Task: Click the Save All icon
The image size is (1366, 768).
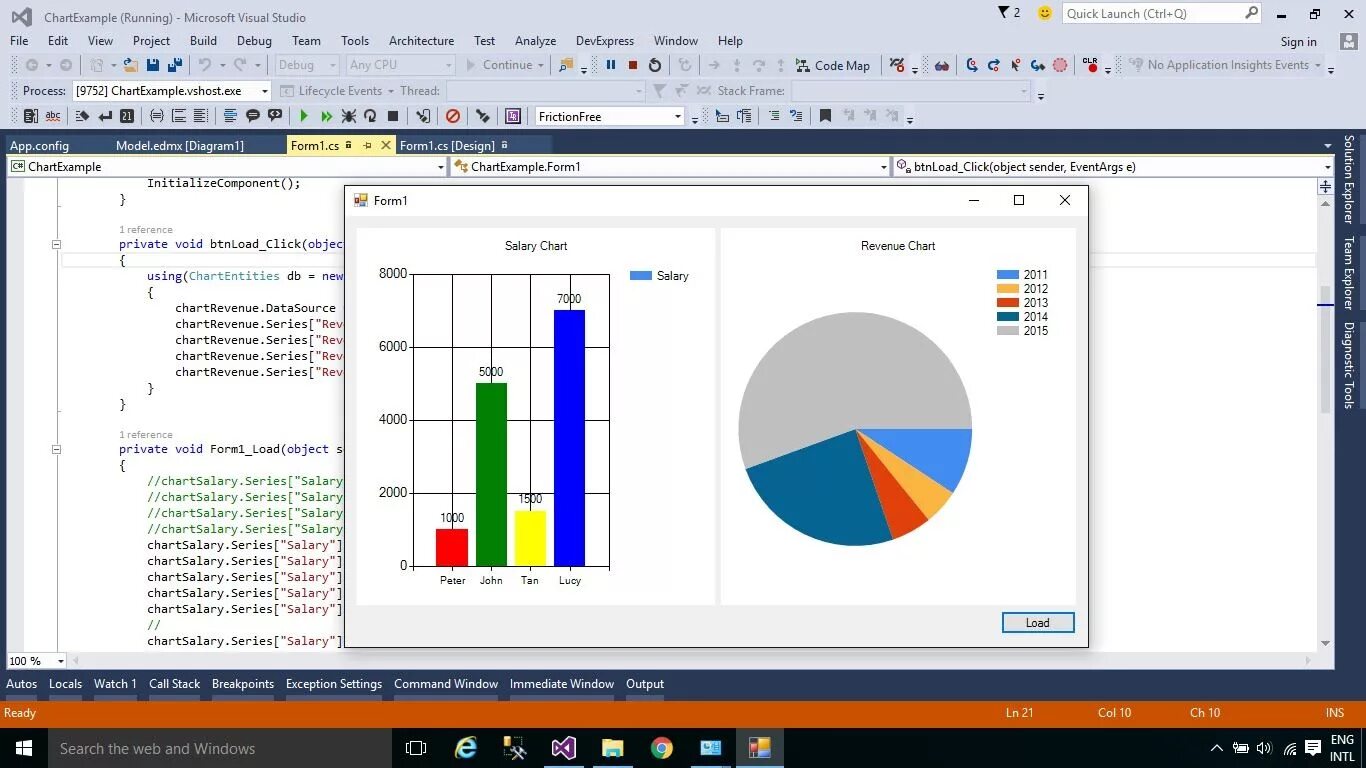Action: 175,65
